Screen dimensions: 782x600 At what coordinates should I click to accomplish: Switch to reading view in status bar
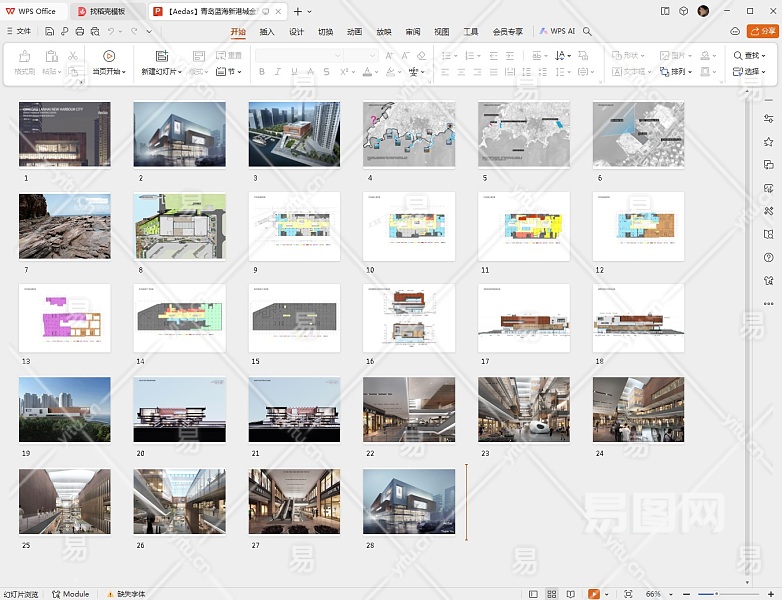click(x=569, y=594)
